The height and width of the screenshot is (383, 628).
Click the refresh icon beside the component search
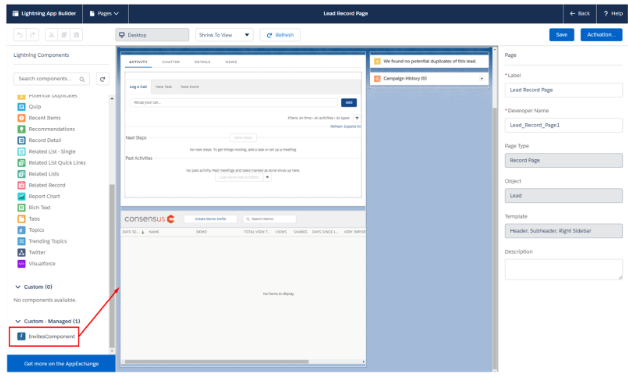(103, 79)
